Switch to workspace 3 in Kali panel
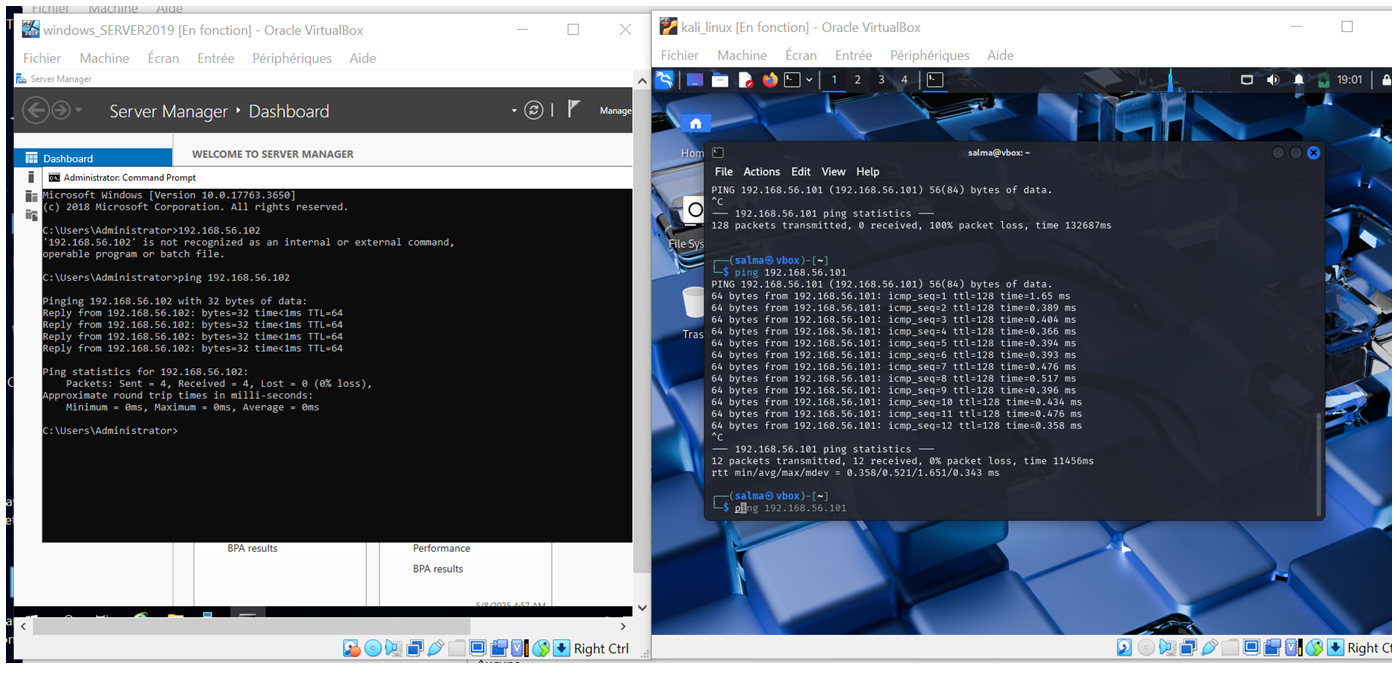 881,80
